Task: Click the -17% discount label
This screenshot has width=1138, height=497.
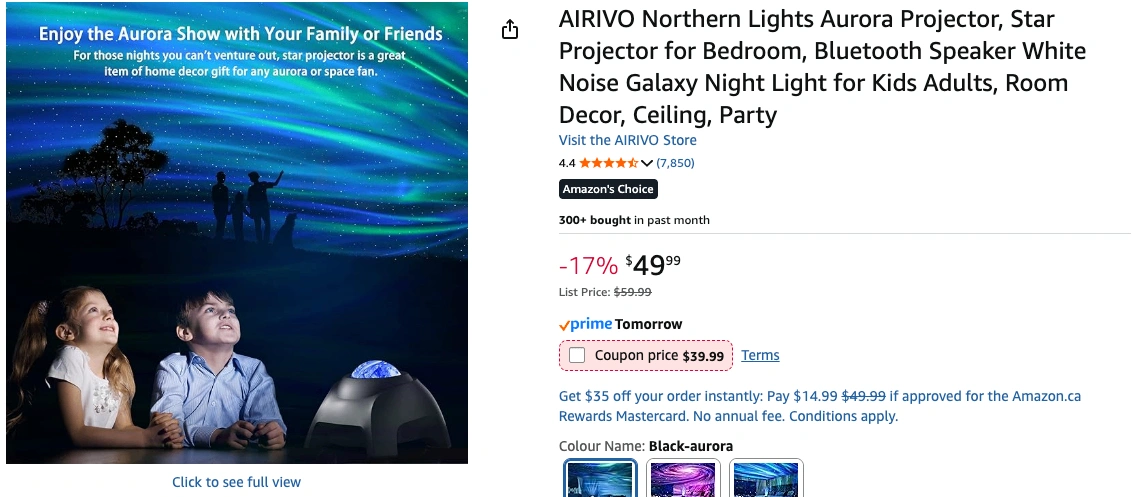Action: click(x=588, y=265)
